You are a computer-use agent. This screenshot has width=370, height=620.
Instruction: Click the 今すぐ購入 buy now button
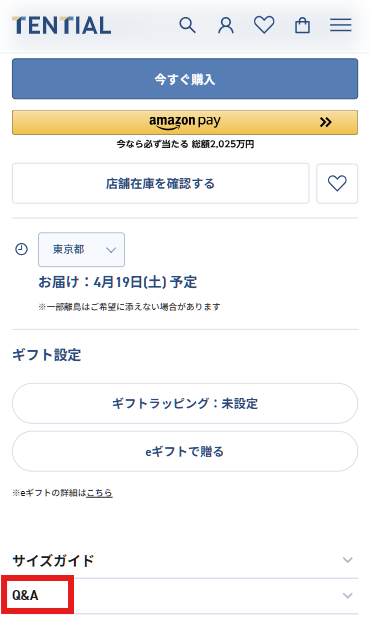coord(185,79)
